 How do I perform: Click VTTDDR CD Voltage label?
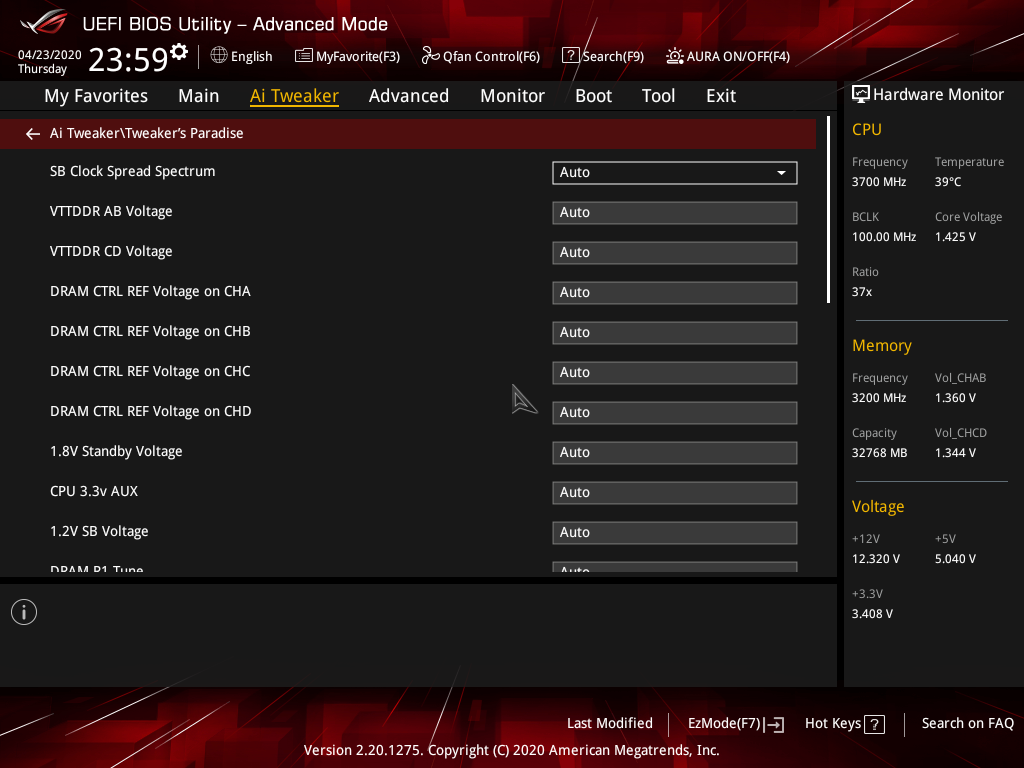111,251
